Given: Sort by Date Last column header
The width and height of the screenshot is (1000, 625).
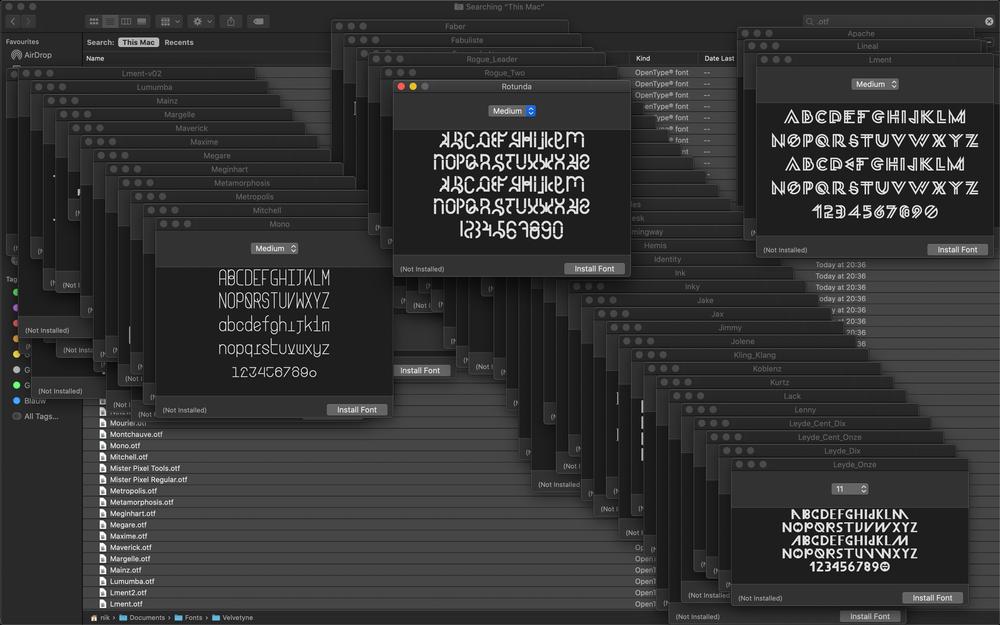Looking at the screenshot, I should point(719,59).
